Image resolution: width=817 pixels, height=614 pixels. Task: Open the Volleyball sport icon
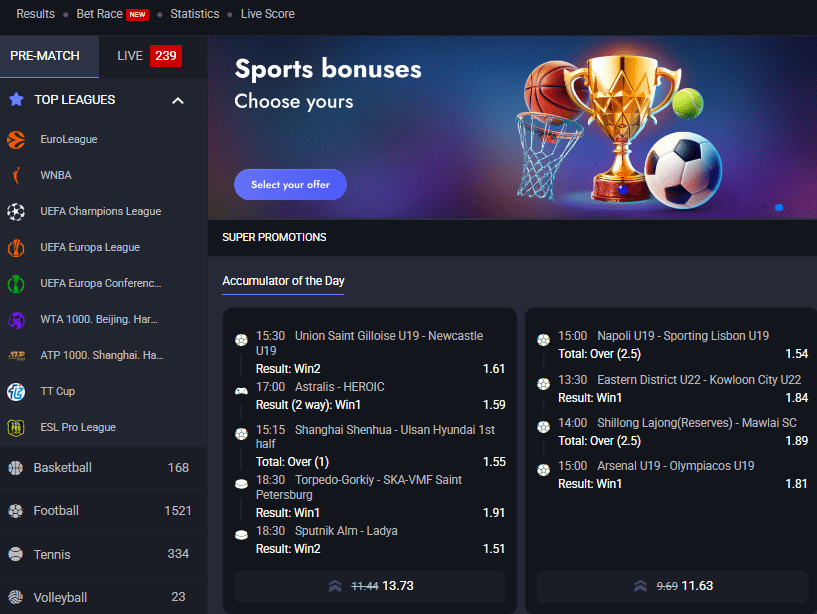[x=16, y=597]
